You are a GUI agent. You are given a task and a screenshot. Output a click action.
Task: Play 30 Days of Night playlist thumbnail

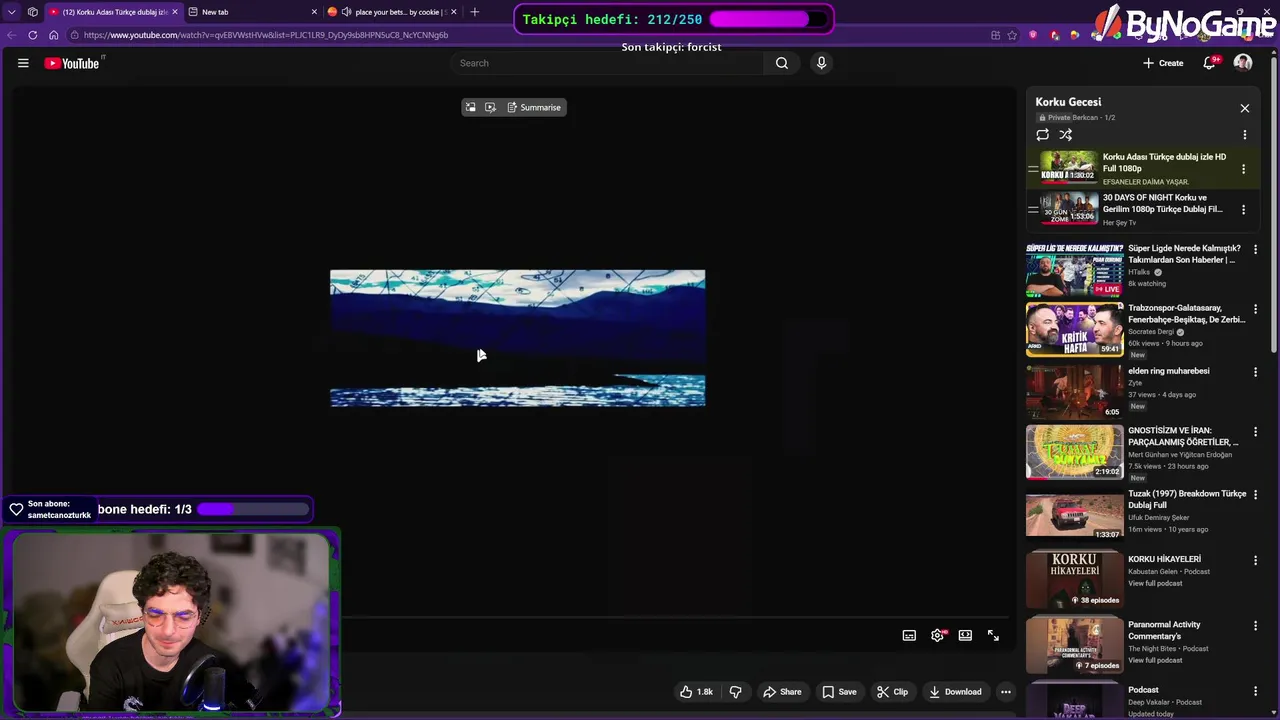click(1069, 208)
